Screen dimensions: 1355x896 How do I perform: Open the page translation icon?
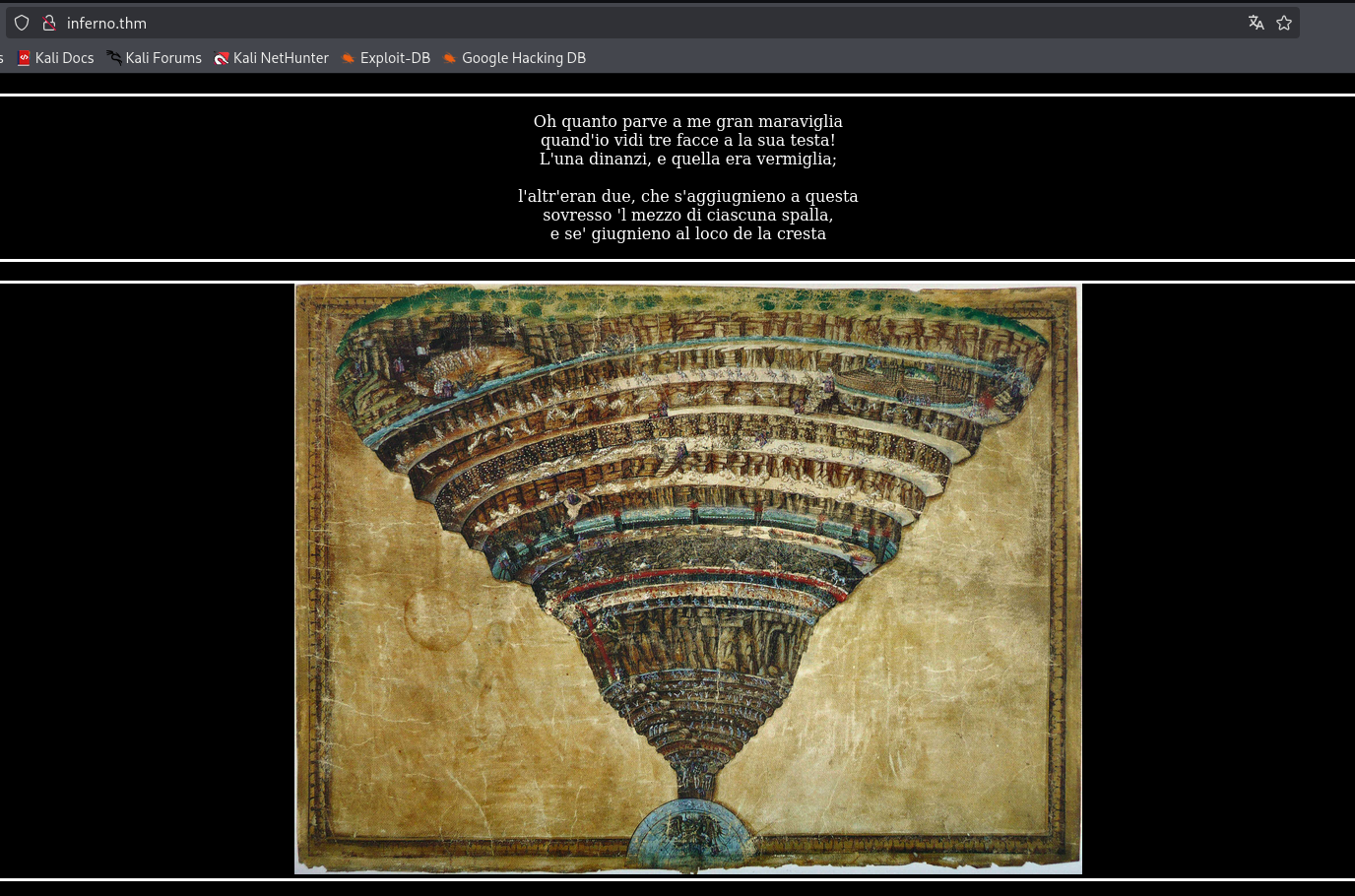coord(1256,23)
